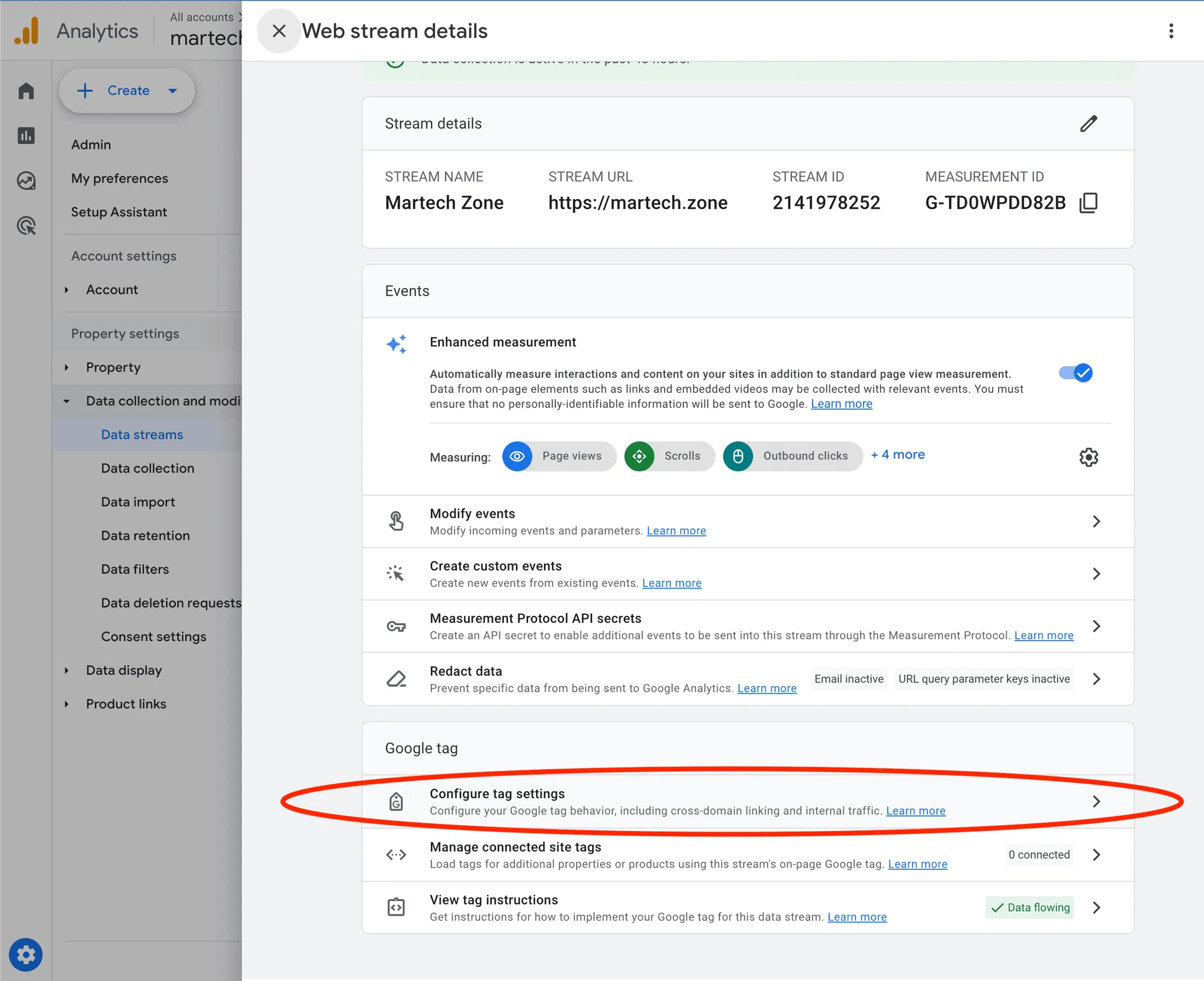Open Explore icon in left sidebar

tap(26, 180)
